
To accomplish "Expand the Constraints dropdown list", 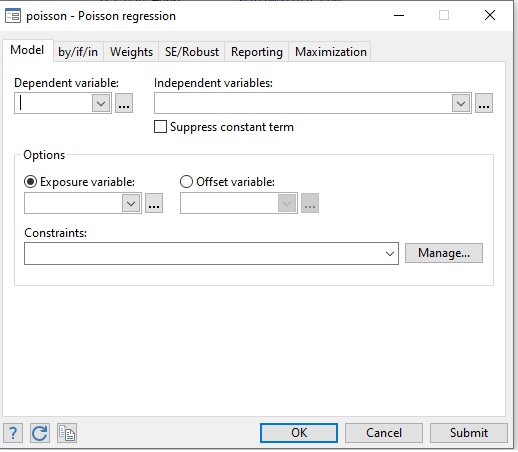I will tap(390, 254).
